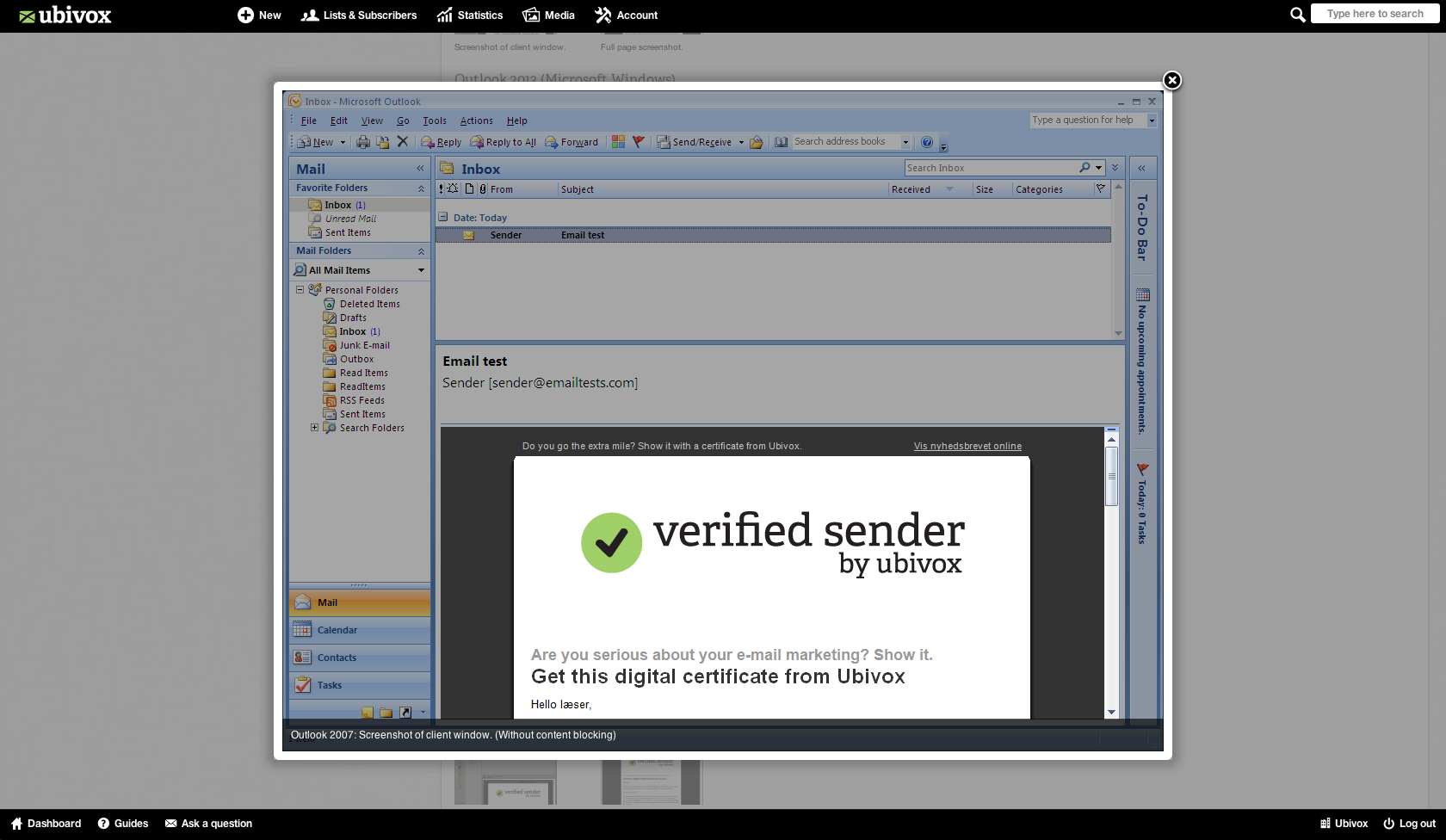Click Ask a question in footer
Image resolution: width=1446 pixels, height=840 pixels.
coord(208,824)
